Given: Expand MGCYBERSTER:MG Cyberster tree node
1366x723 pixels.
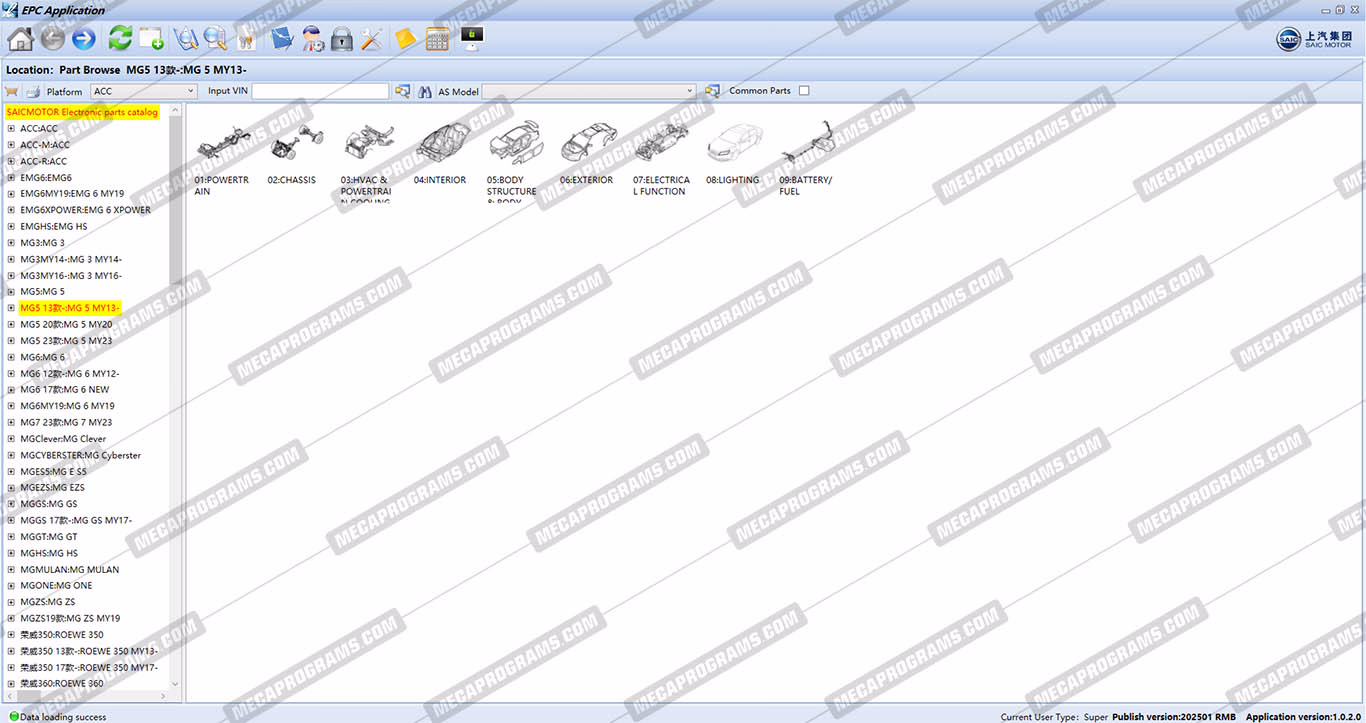Looking at the screenshot, I should [x=11, y=455].
